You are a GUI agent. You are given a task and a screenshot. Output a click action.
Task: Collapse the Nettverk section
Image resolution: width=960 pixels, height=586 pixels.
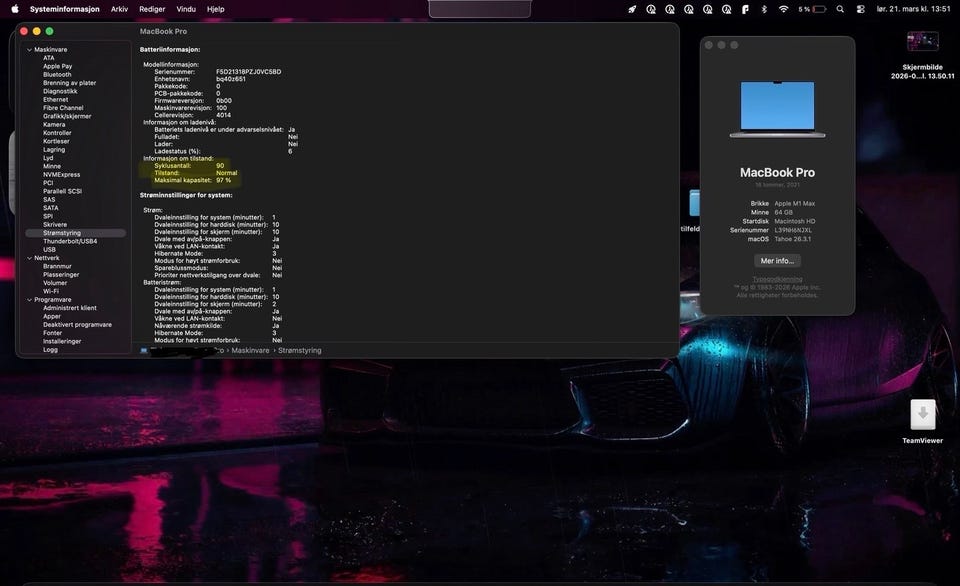(x=29, y=258)
